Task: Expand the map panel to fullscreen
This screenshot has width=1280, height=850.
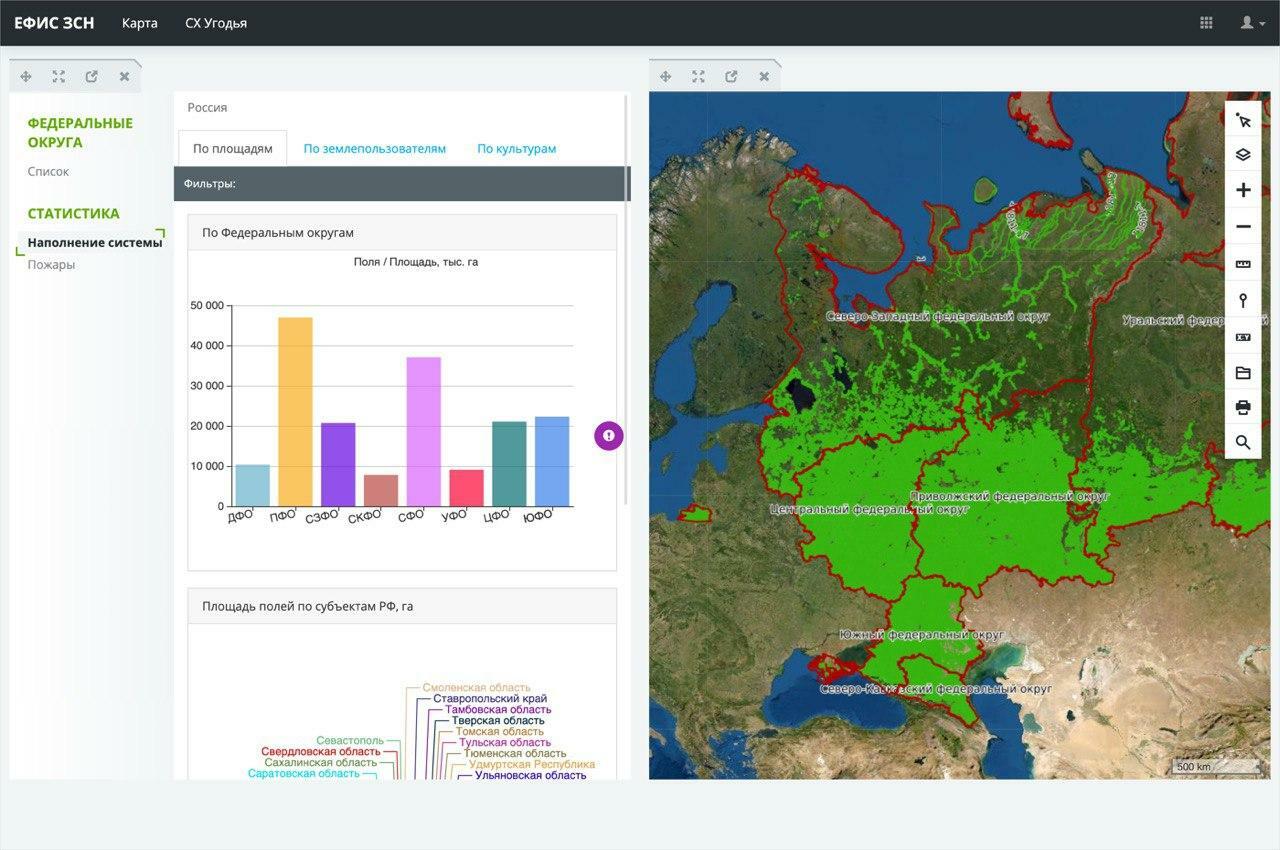Action: 698,76
